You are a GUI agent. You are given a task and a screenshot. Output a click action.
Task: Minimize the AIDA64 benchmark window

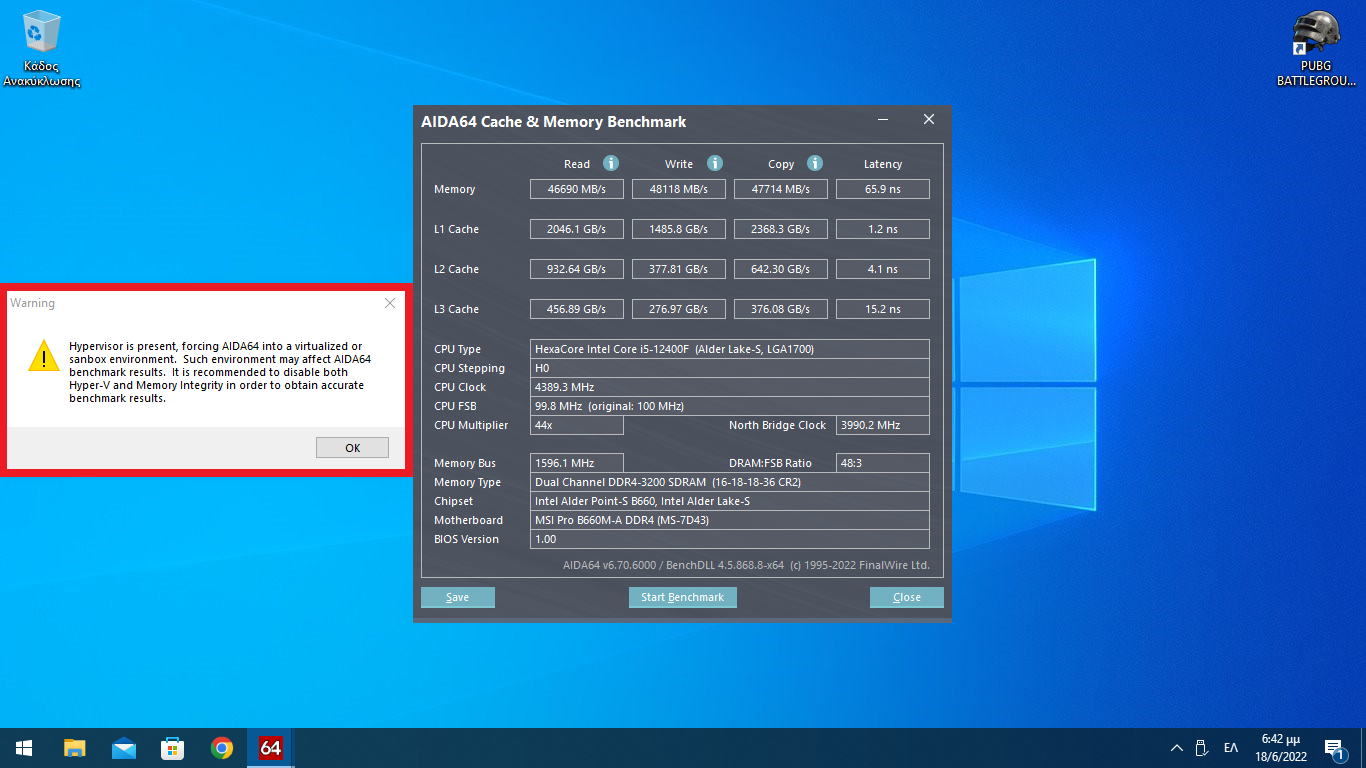point(883,120)
